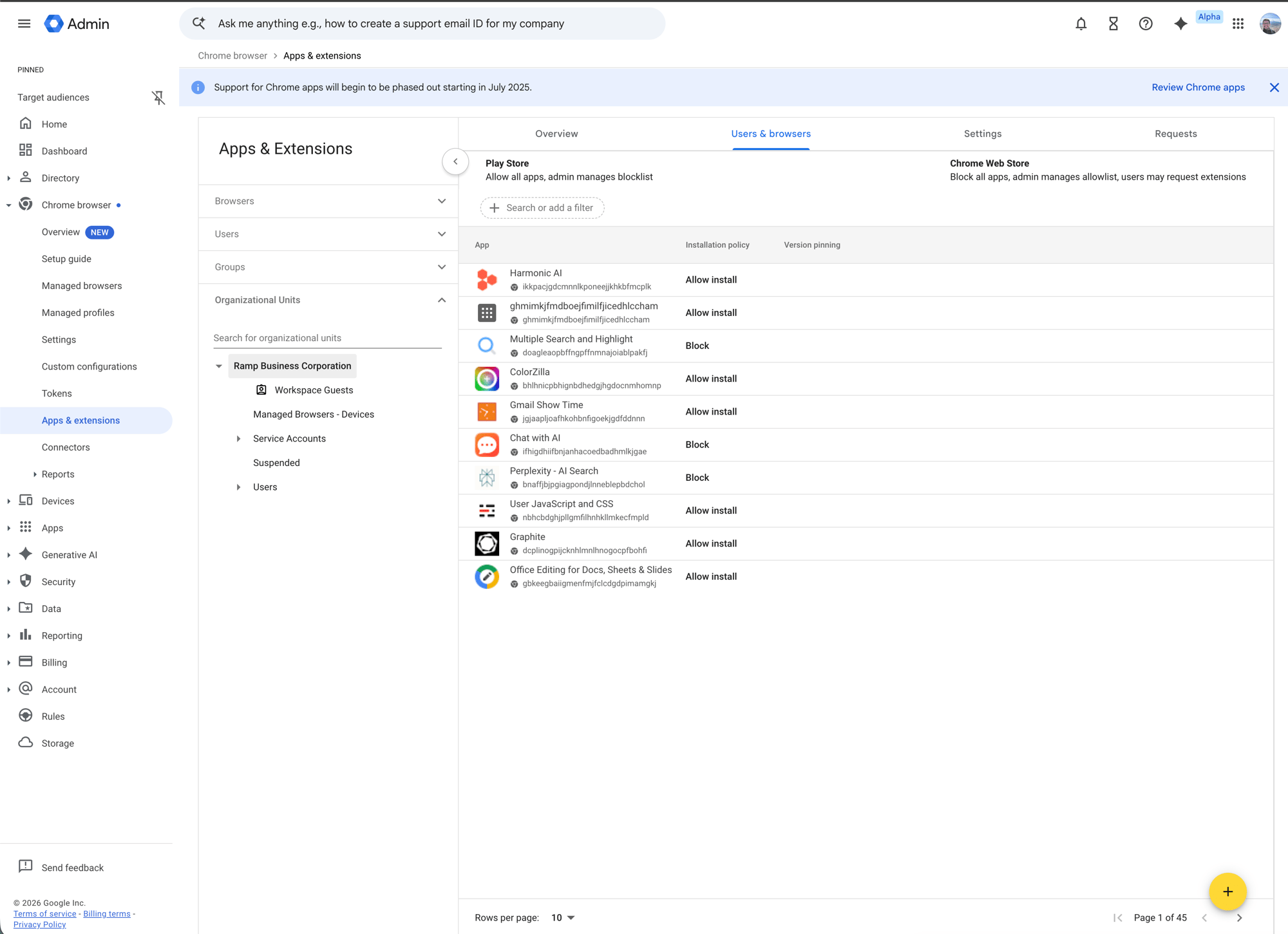Image resolution: width=1288 pixels, height=934 pixels.
Task: Click Search or add a filter
Action: click(x=542, y=208)
